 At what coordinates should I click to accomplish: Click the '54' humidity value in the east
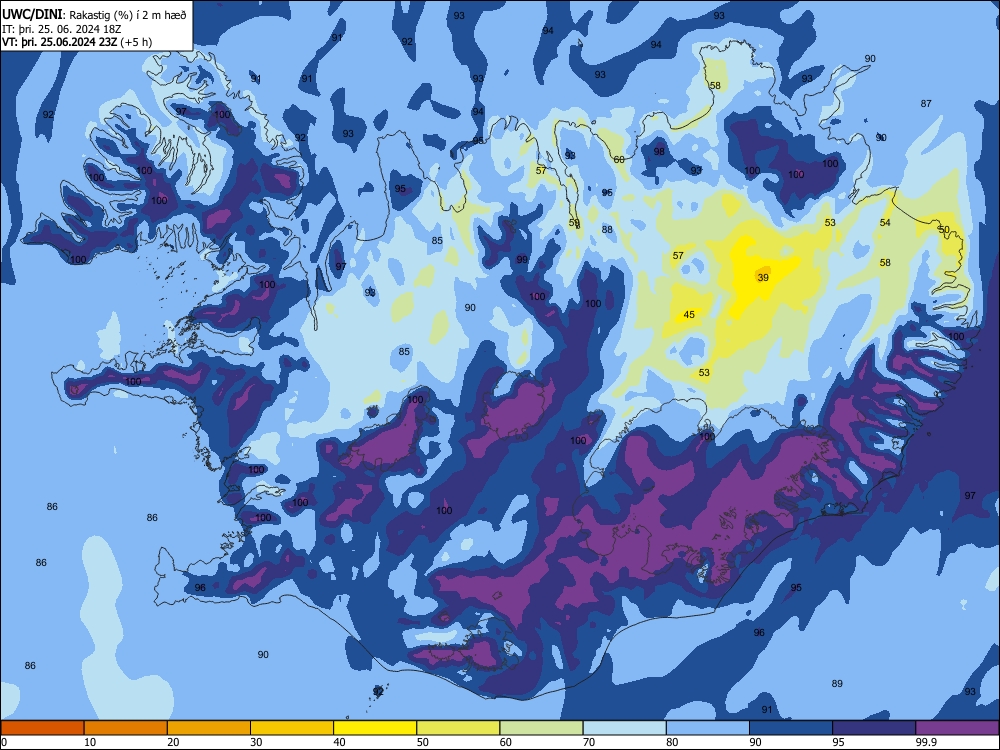[x=885, y=223]
